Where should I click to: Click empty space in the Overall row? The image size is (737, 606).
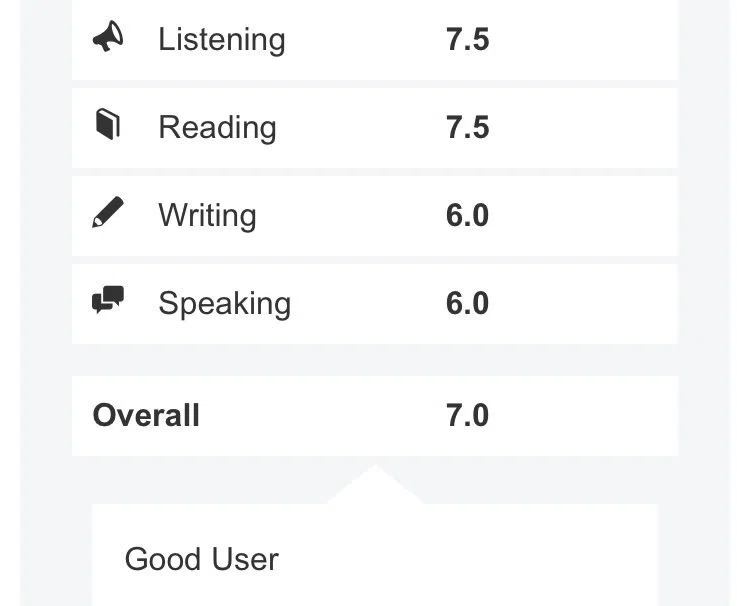tap(583, 416)
